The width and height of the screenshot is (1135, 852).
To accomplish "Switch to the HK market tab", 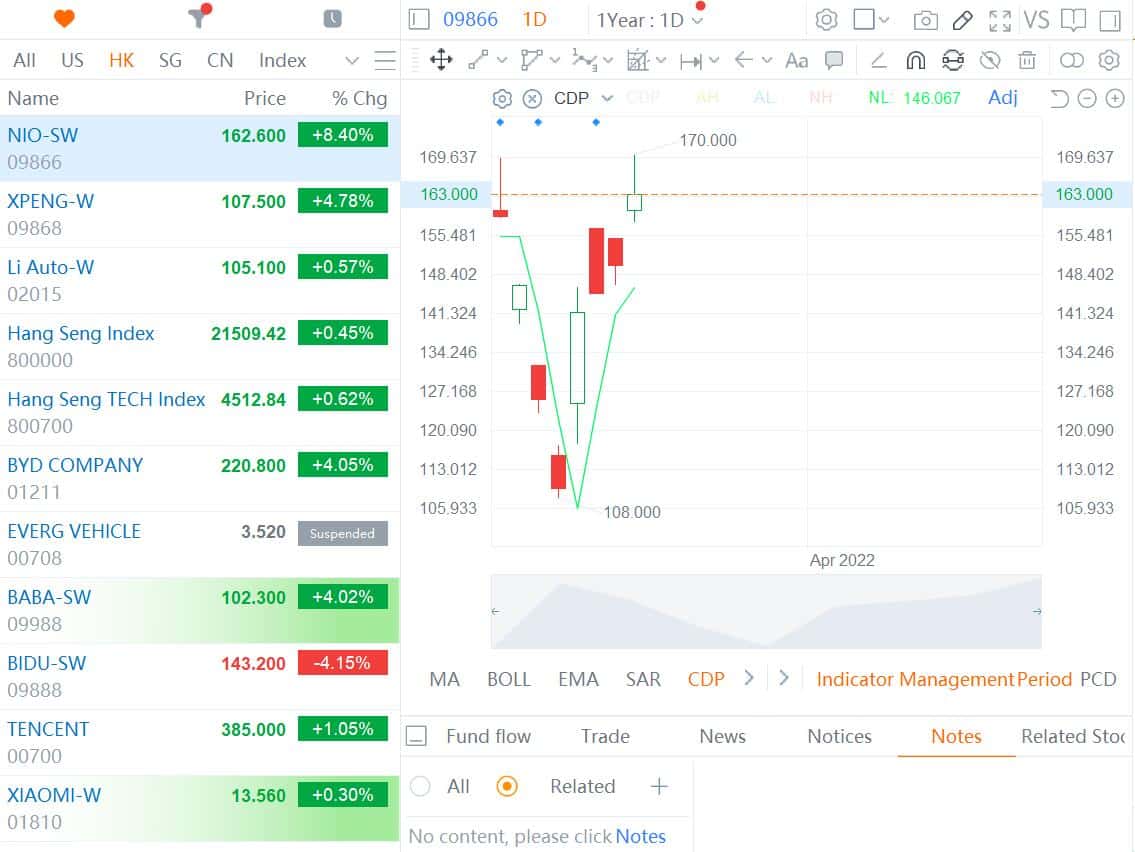I will pyautogui.click(x=121, y=60).
